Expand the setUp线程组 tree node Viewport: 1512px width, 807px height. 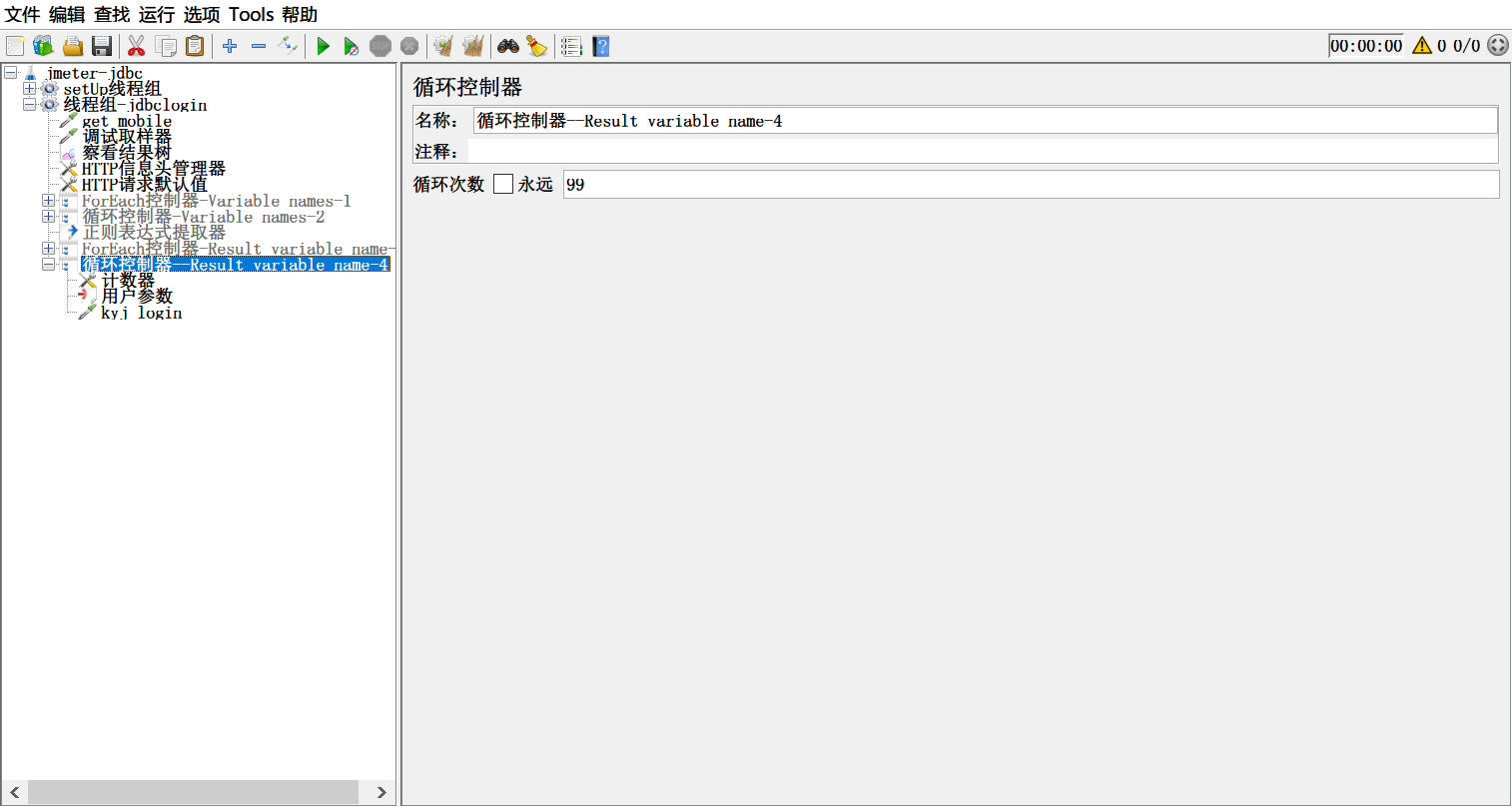pyautogui.click(x=29, y=89)
